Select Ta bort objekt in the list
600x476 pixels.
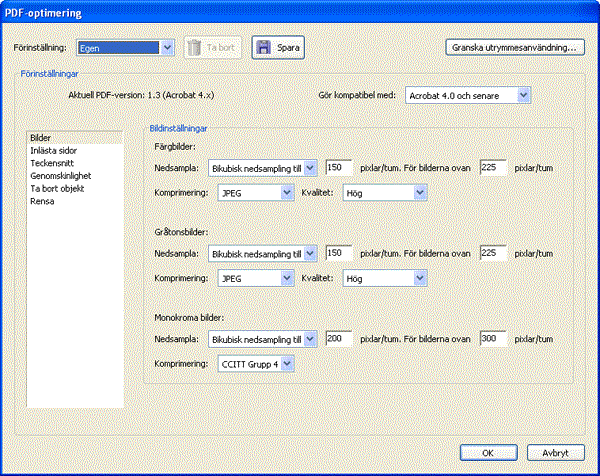click(x=75, y=188)
